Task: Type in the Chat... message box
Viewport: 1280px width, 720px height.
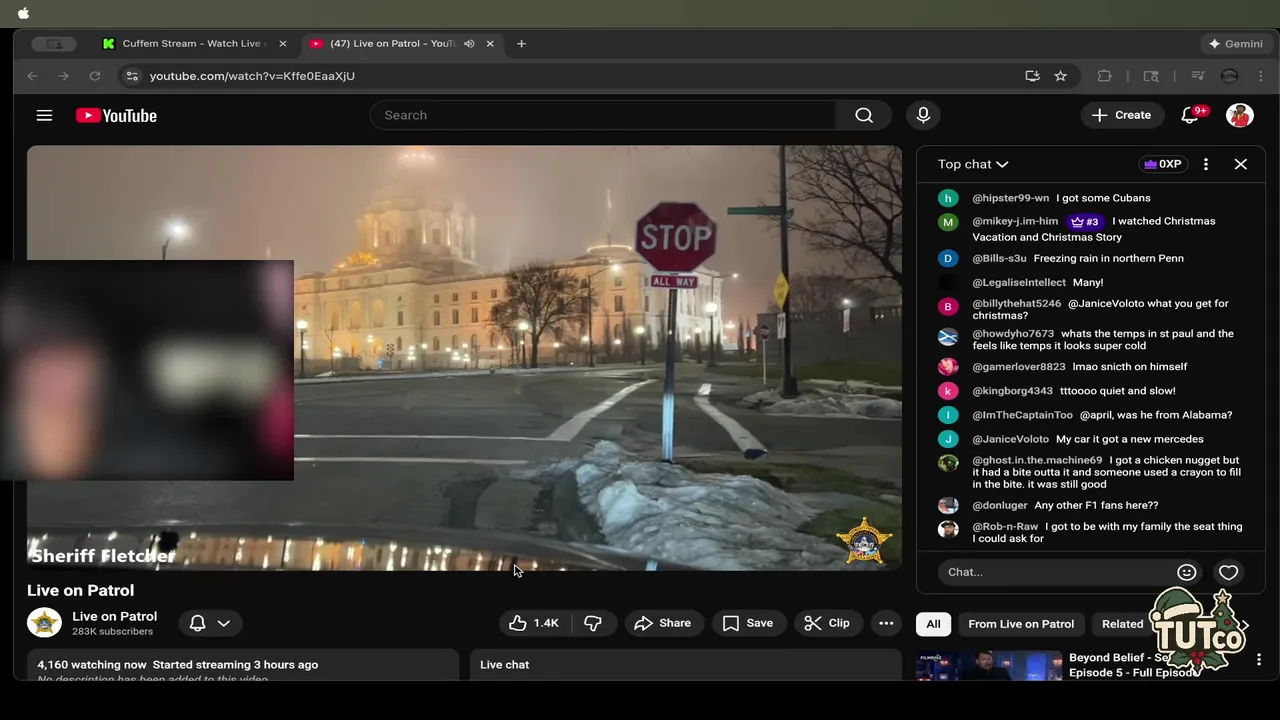Action: point(1055,572)
